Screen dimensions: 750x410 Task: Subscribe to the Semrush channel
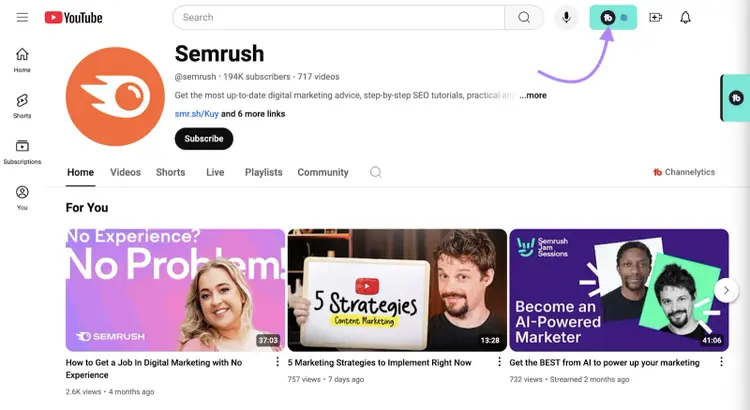click(x=204, y=139)
